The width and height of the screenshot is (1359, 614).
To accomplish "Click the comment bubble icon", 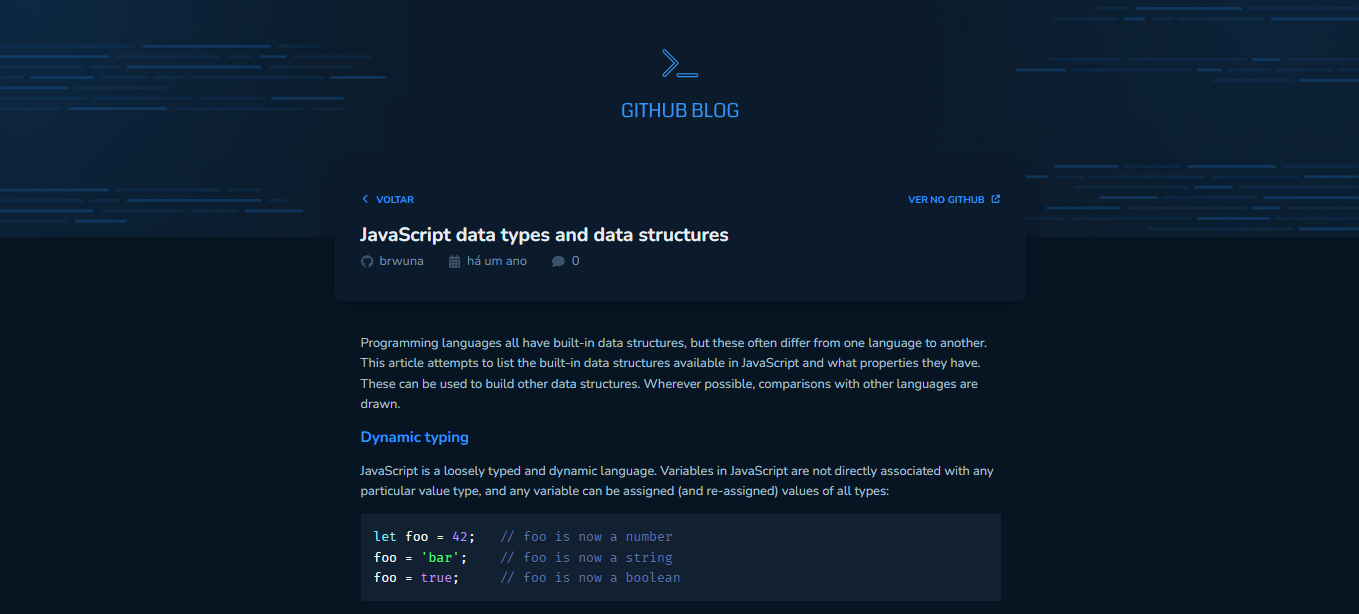I will [558, 261].
